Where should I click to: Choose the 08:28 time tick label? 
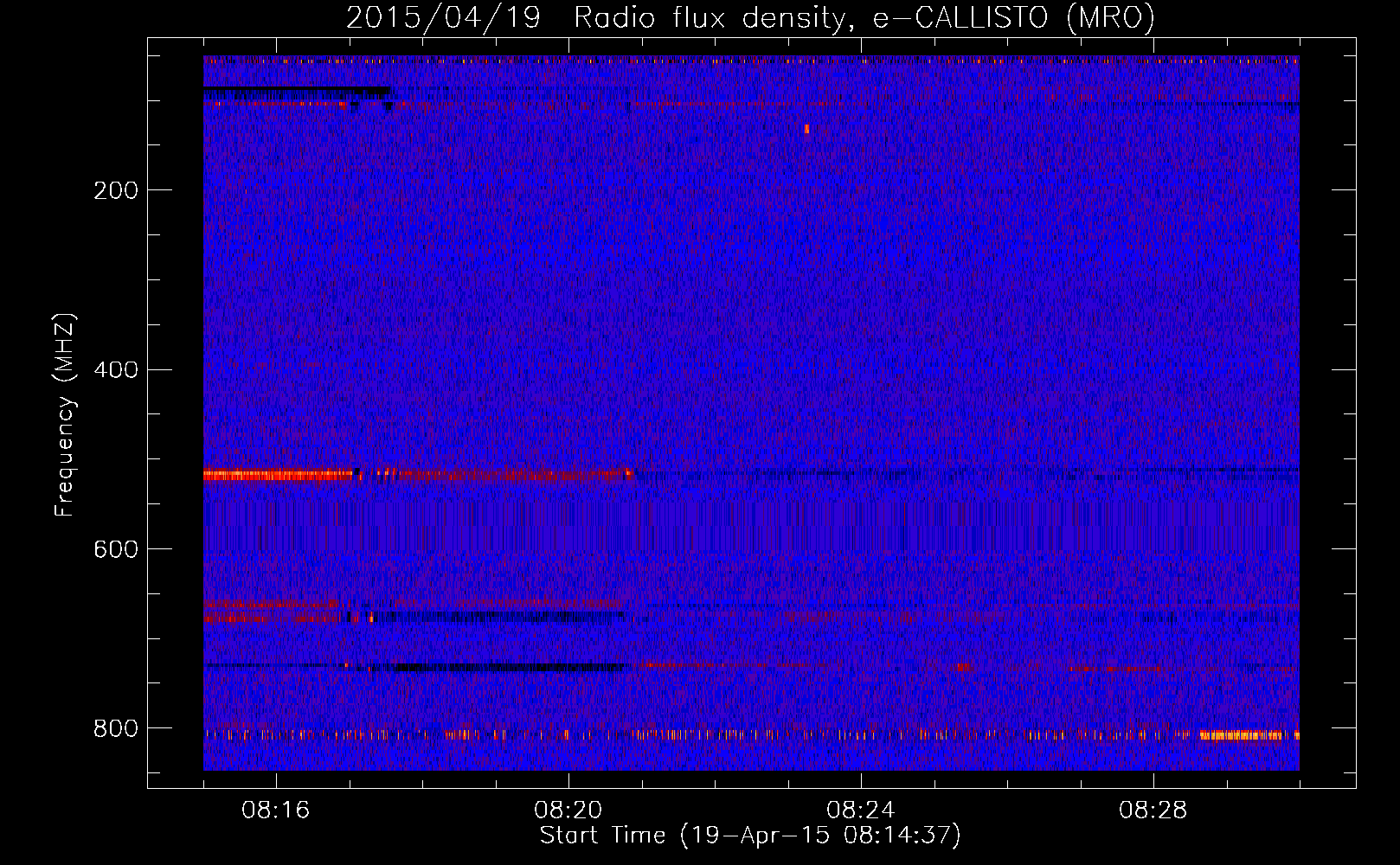tap(1153, 811)
